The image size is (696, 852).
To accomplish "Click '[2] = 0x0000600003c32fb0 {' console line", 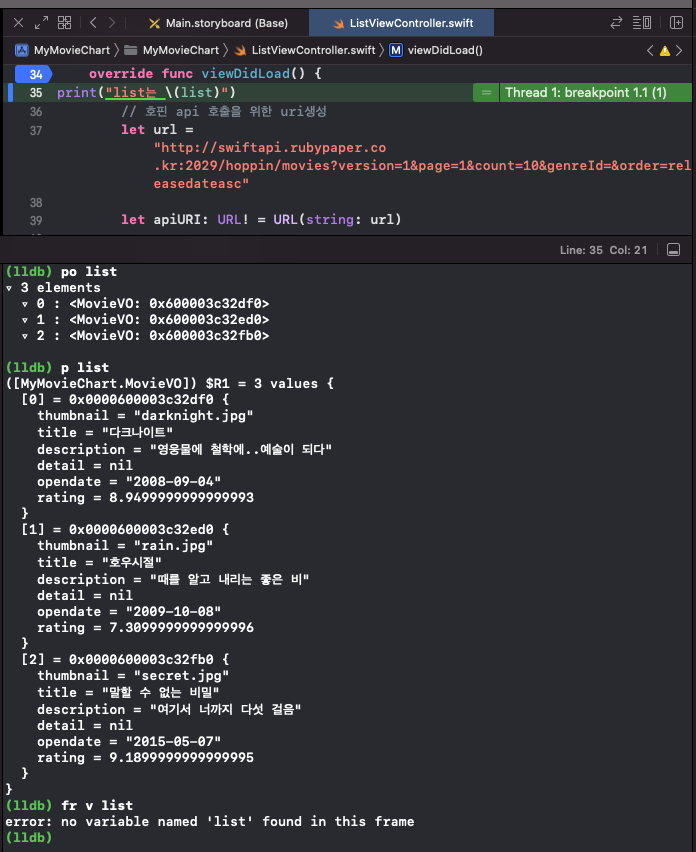I will click(125, 660).
